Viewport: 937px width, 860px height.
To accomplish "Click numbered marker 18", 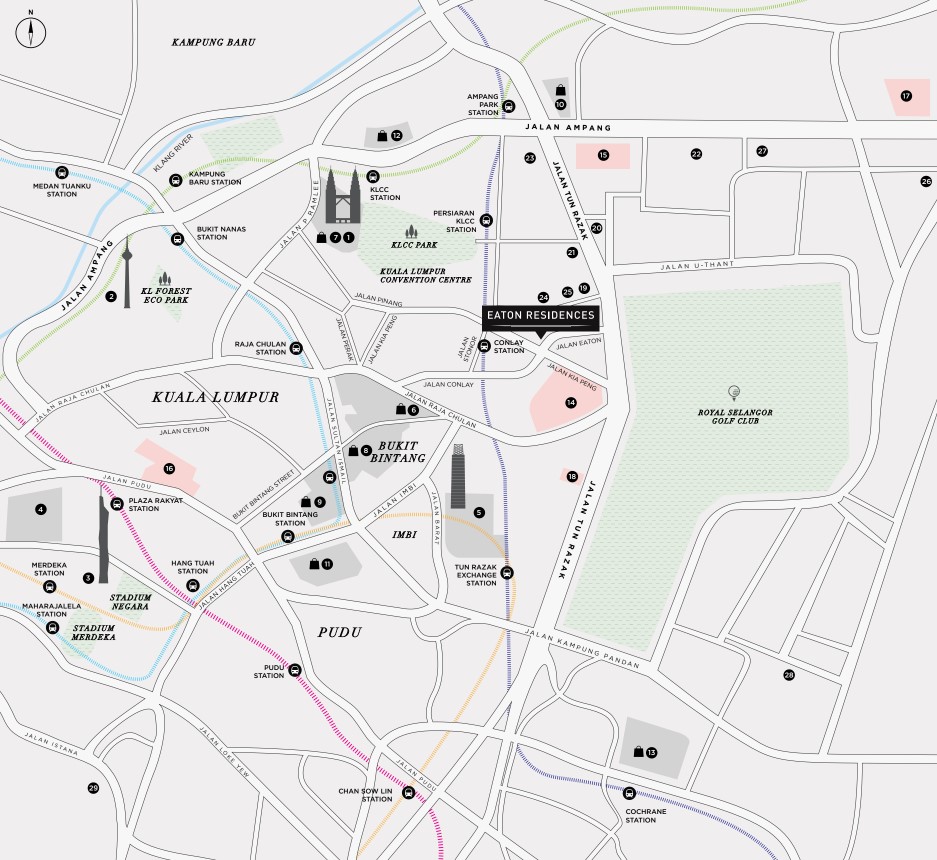I will [572, 477].
